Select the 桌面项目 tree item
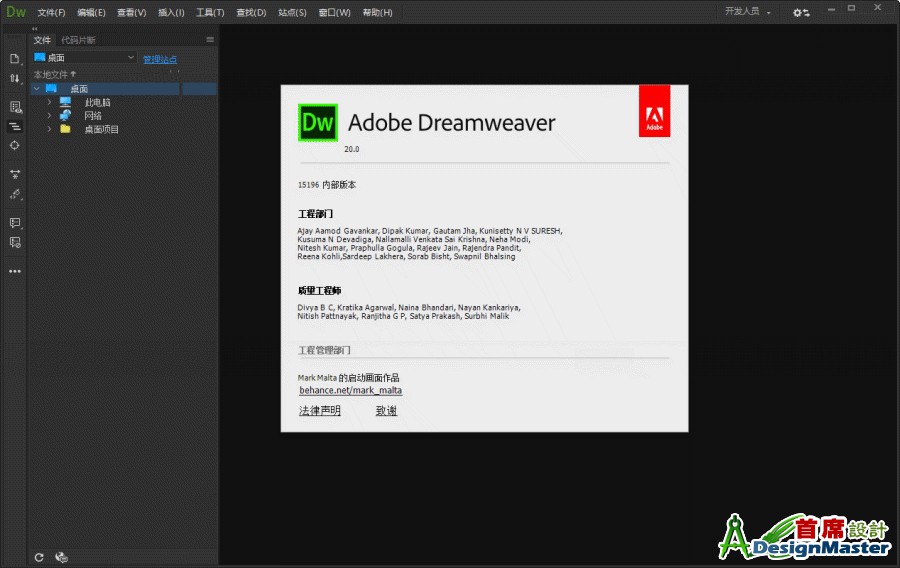This screenshot has width=900, height=568. pyautogui.click(x=102, y=129)
